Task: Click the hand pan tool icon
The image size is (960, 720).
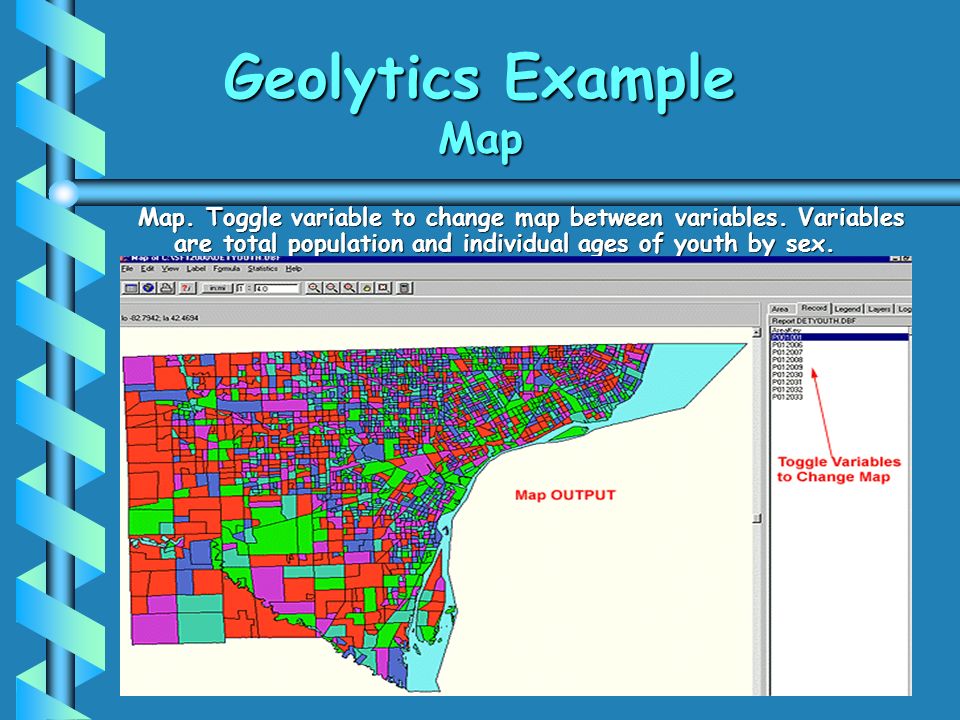Action: 367,288
